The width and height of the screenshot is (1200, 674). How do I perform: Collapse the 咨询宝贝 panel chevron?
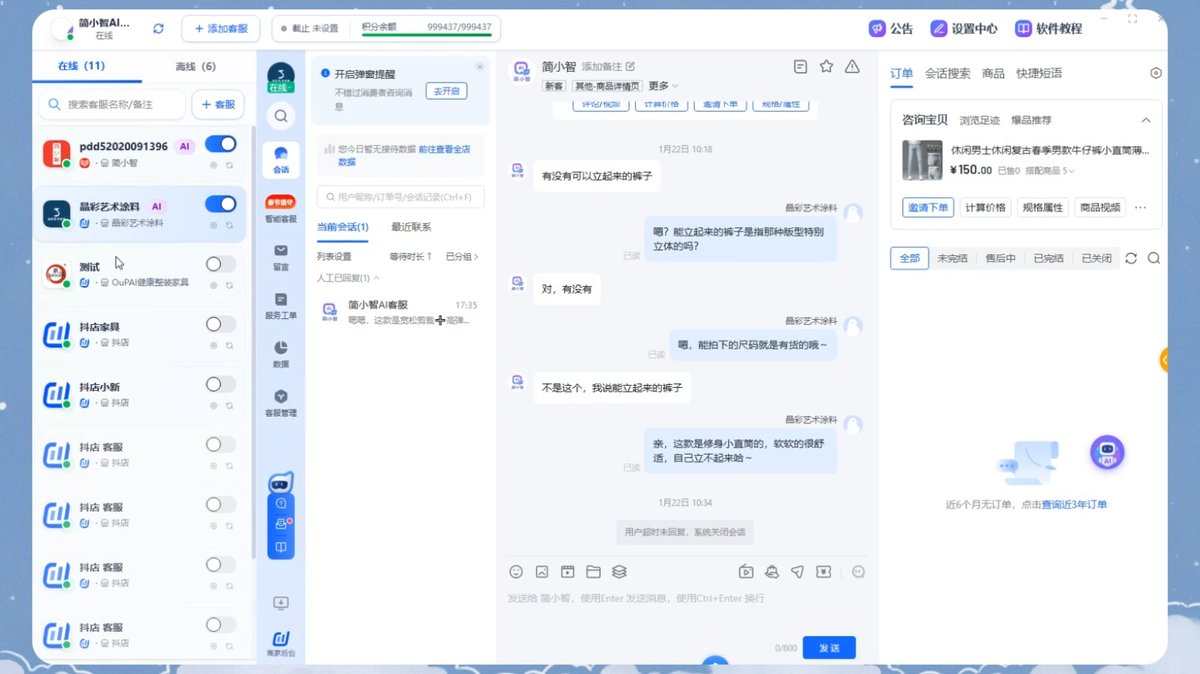[1146, 120]
